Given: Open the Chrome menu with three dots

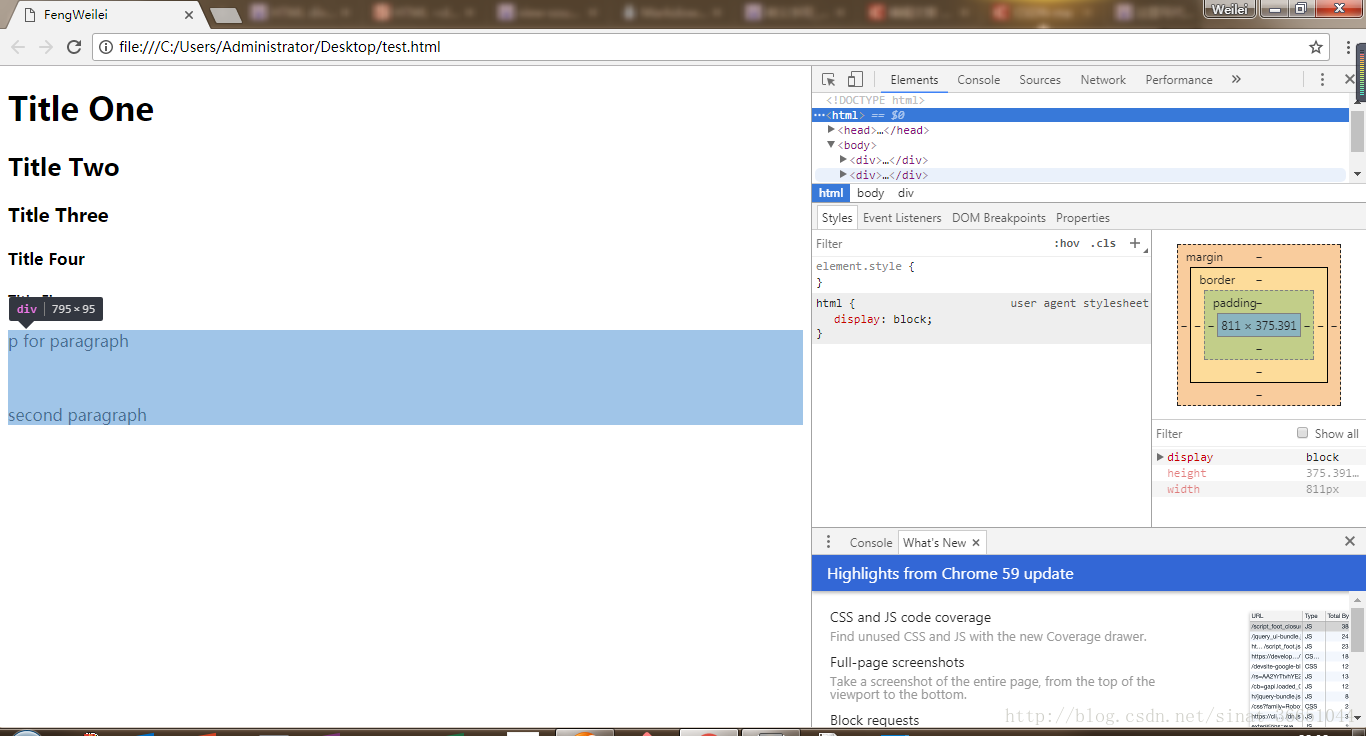Looking at the screenshot, I should tap(1348, 47).
